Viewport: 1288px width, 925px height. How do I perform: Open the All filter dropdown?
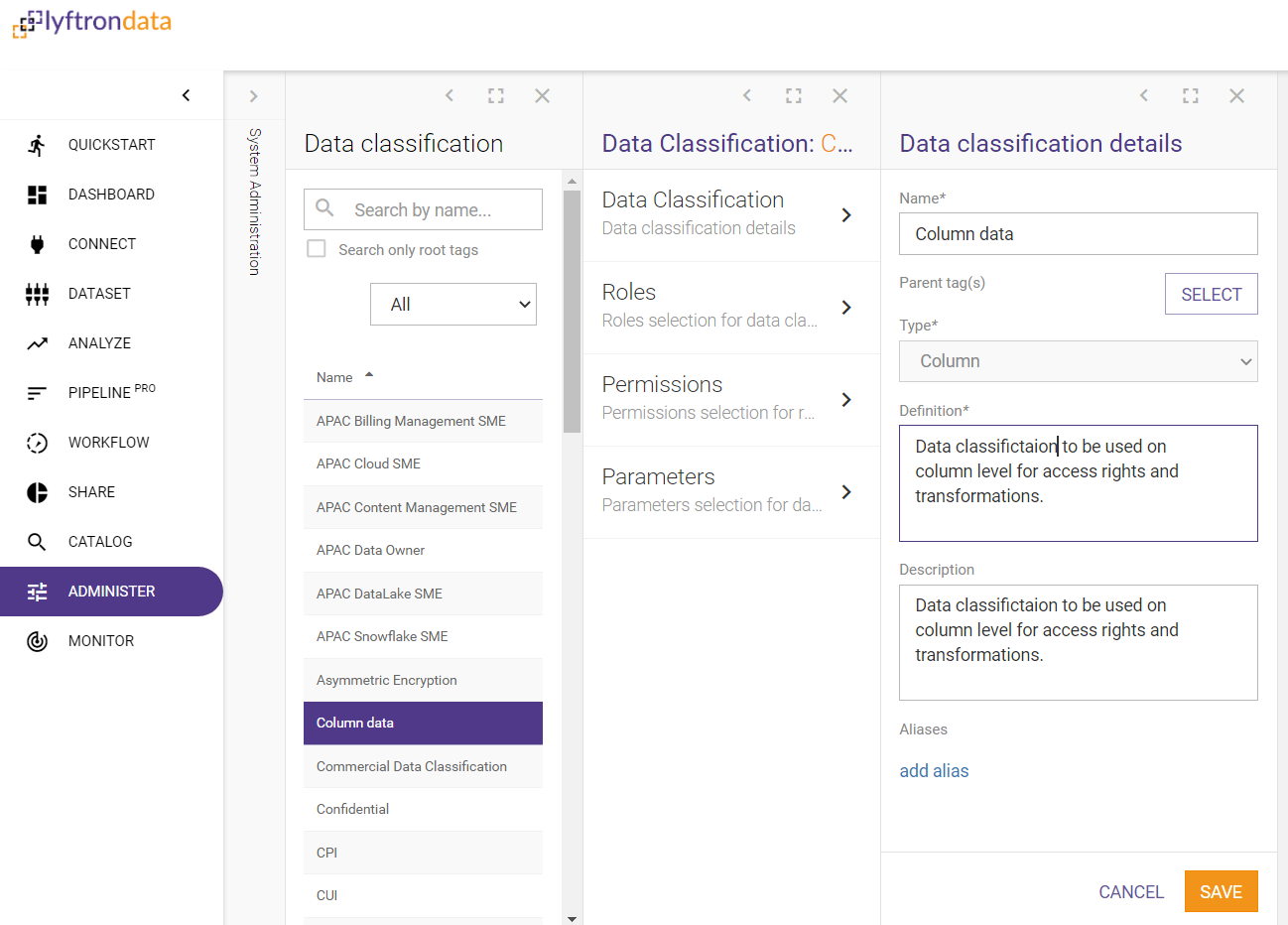[453, 305]
